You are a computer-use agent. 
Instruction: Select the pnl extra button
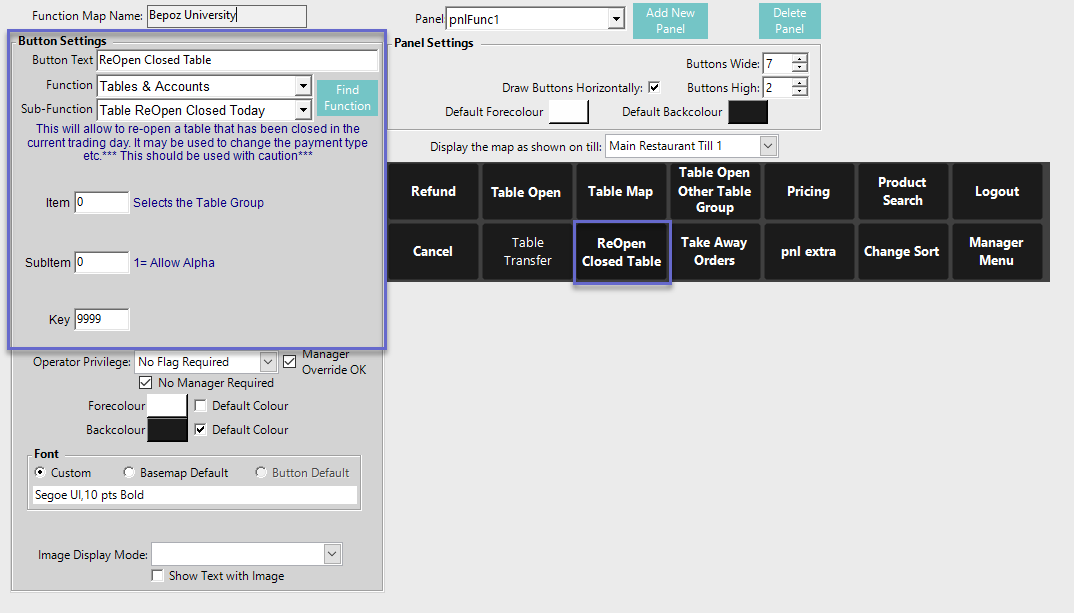pyautogui.click(x=808, y=251)
